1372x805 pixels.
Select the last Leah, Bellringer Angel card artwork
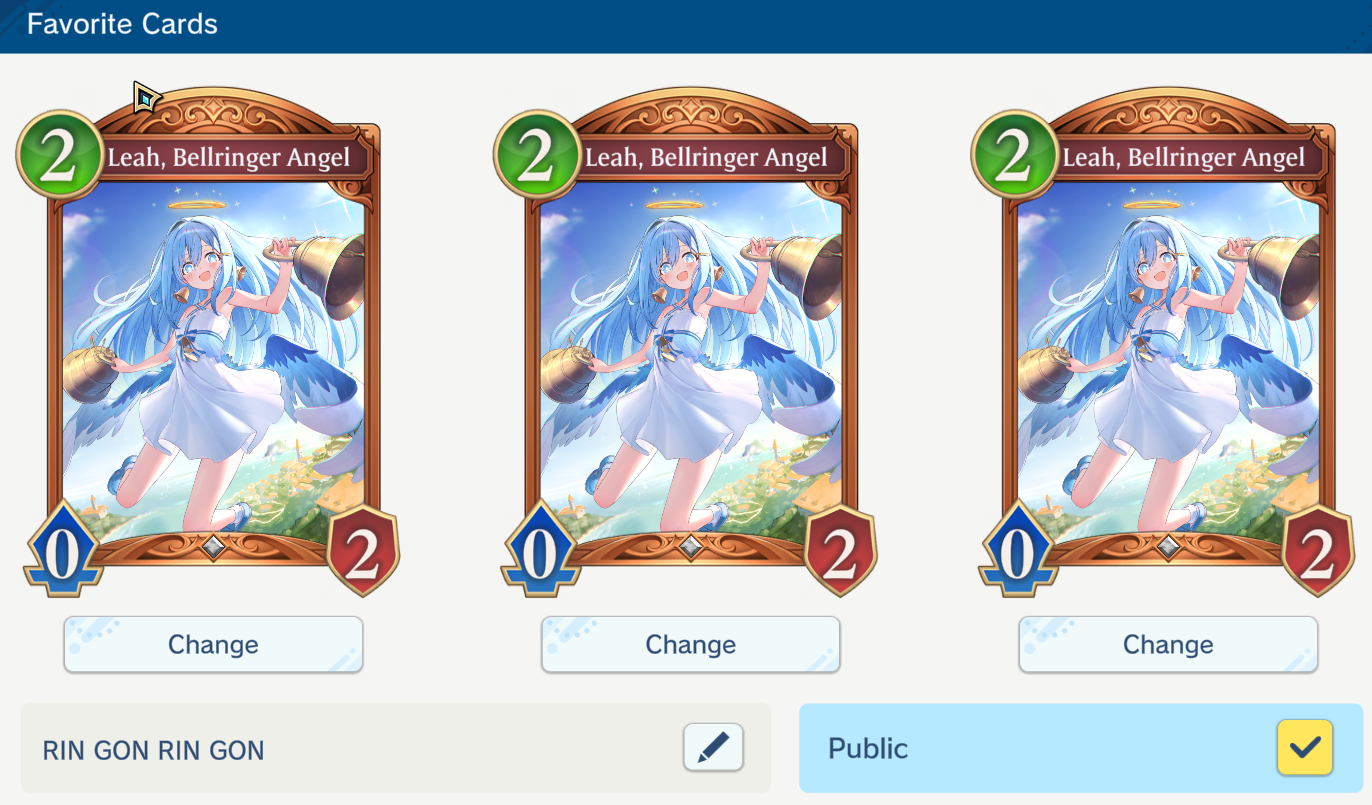click(1168, 360)
